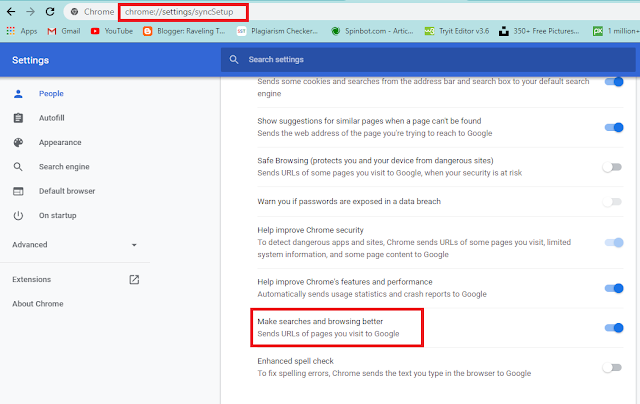Open the YouTube bookmark
The width and height of the screenshot is (640, 404).
[112, 31]
